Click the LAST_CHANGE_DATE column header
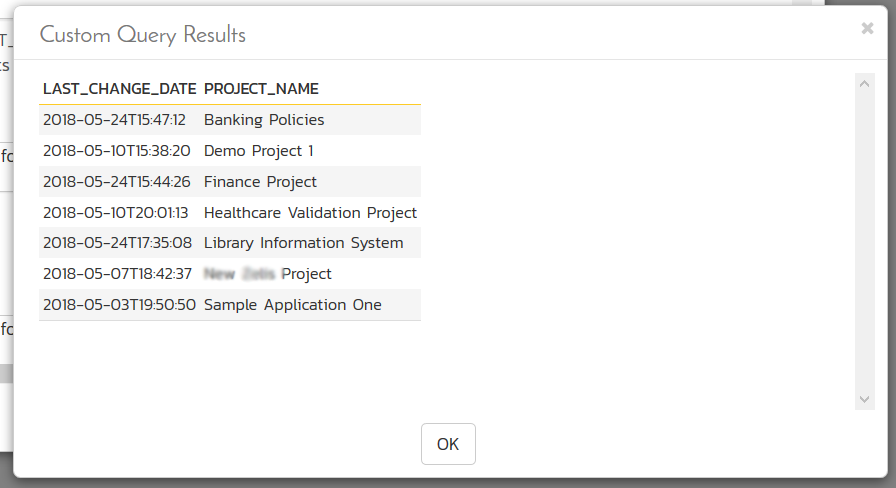 (119, 89)
